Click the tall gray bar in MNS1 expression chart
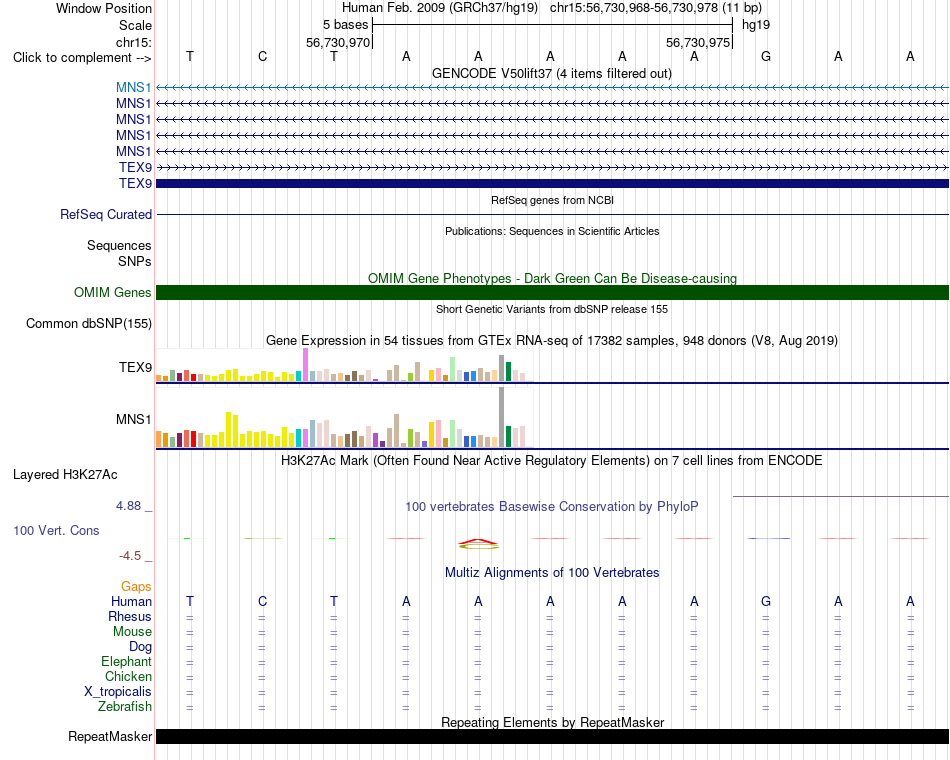Viewport: 950px width, 760px height. 502,417
